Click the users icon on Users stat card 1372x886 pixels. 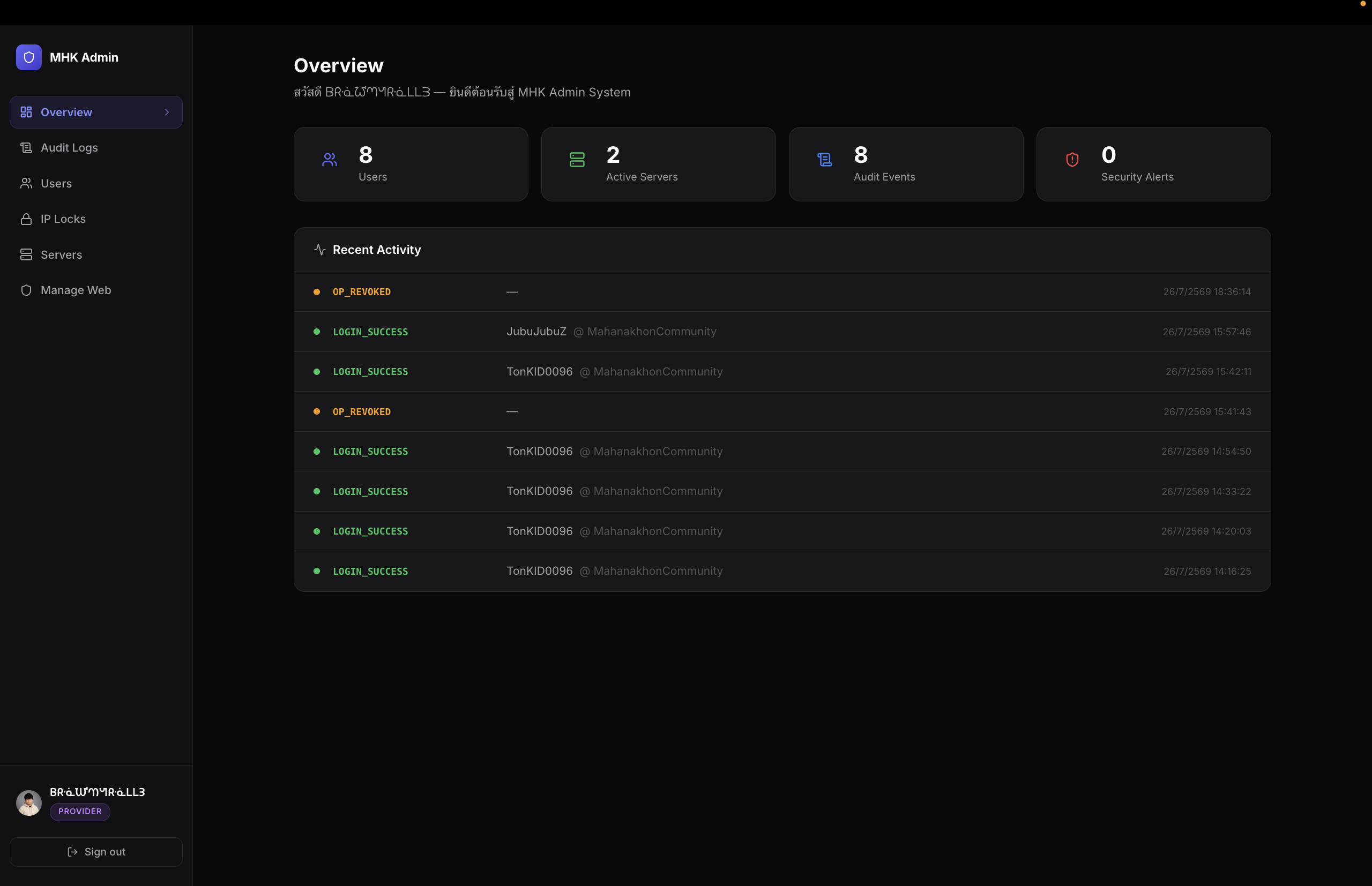(x=330, y=160)
